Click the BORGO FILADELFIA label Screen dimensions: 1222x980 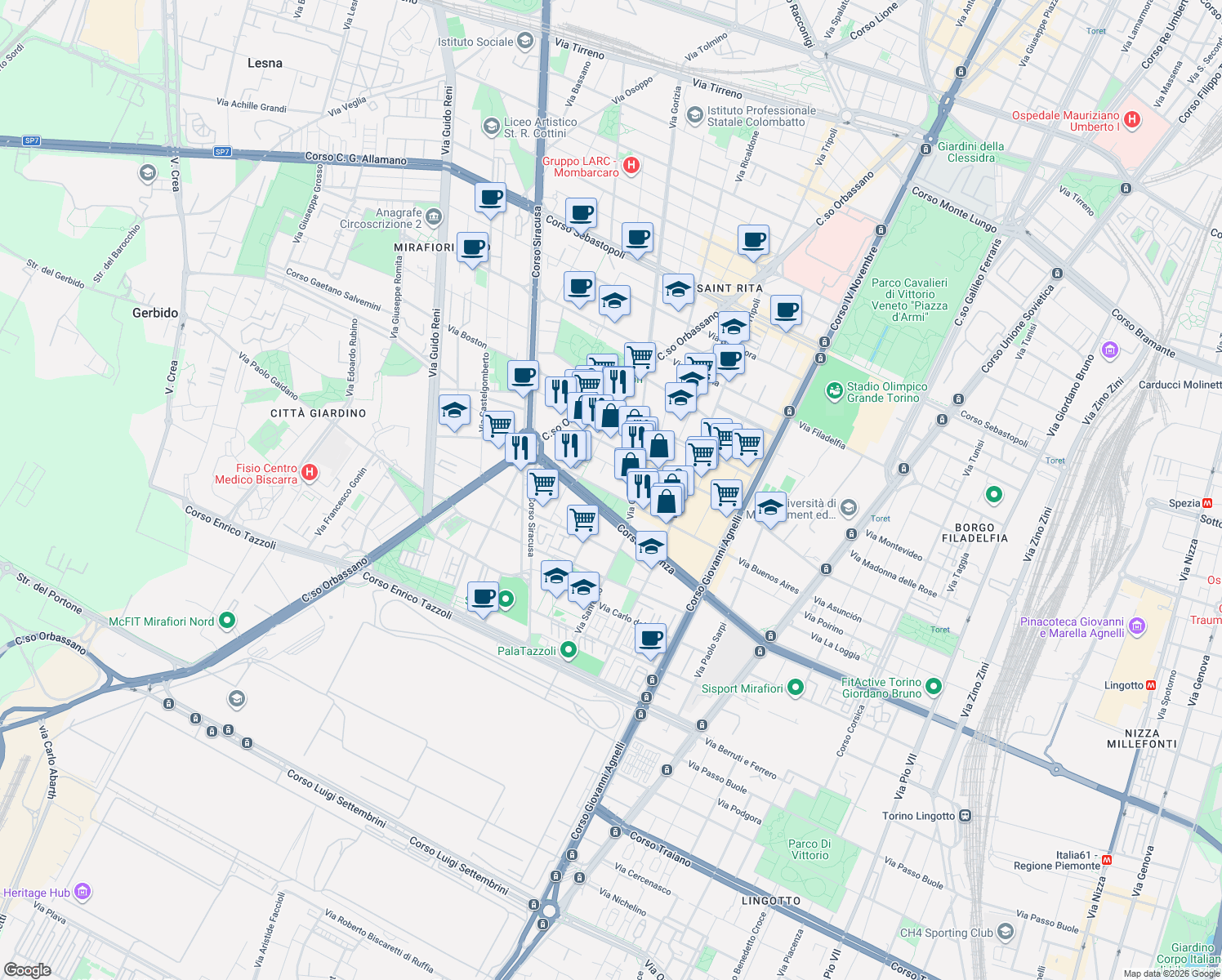point(974,533)
